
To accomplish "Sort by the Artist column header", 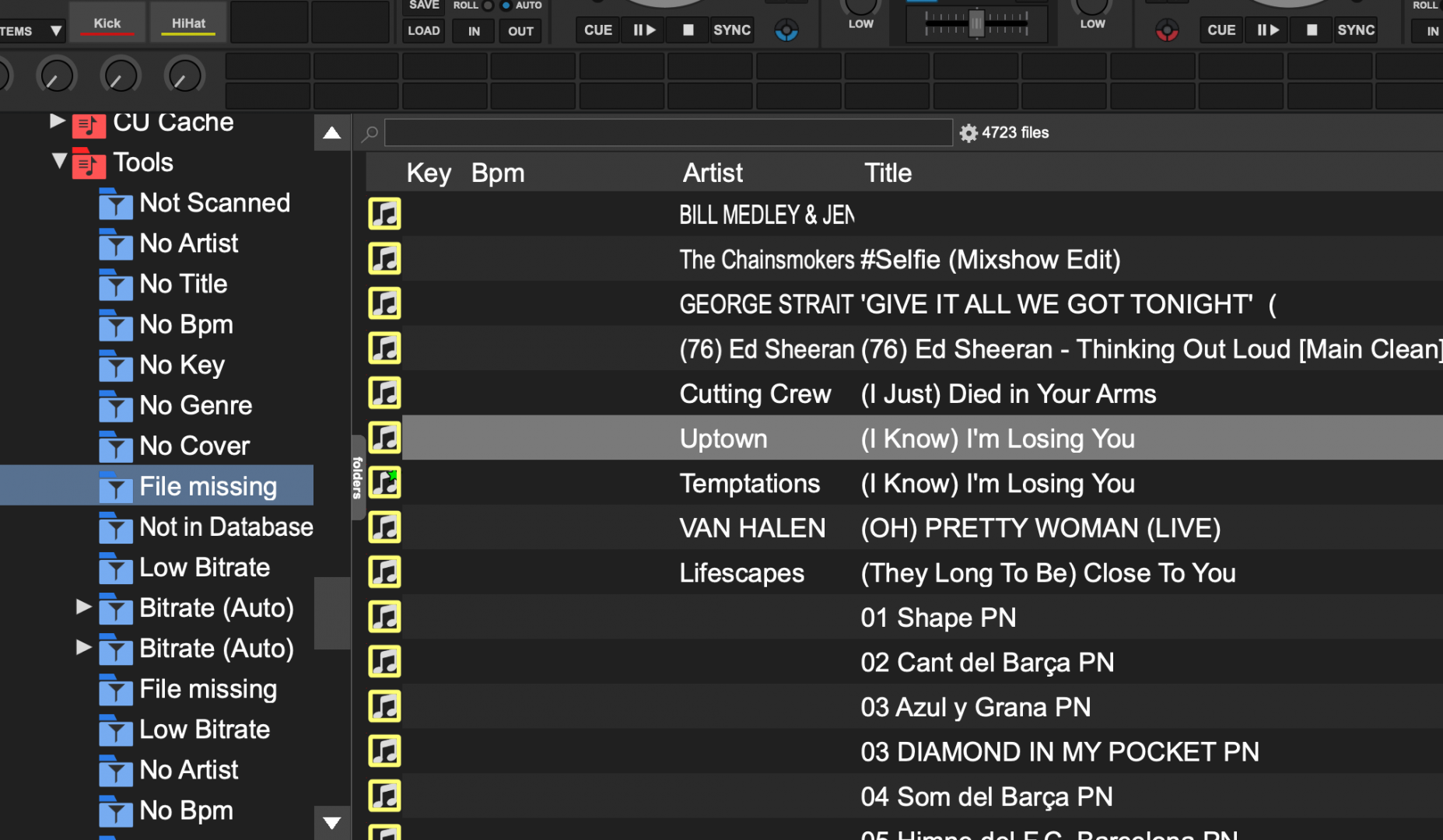I will click(713, 173).
